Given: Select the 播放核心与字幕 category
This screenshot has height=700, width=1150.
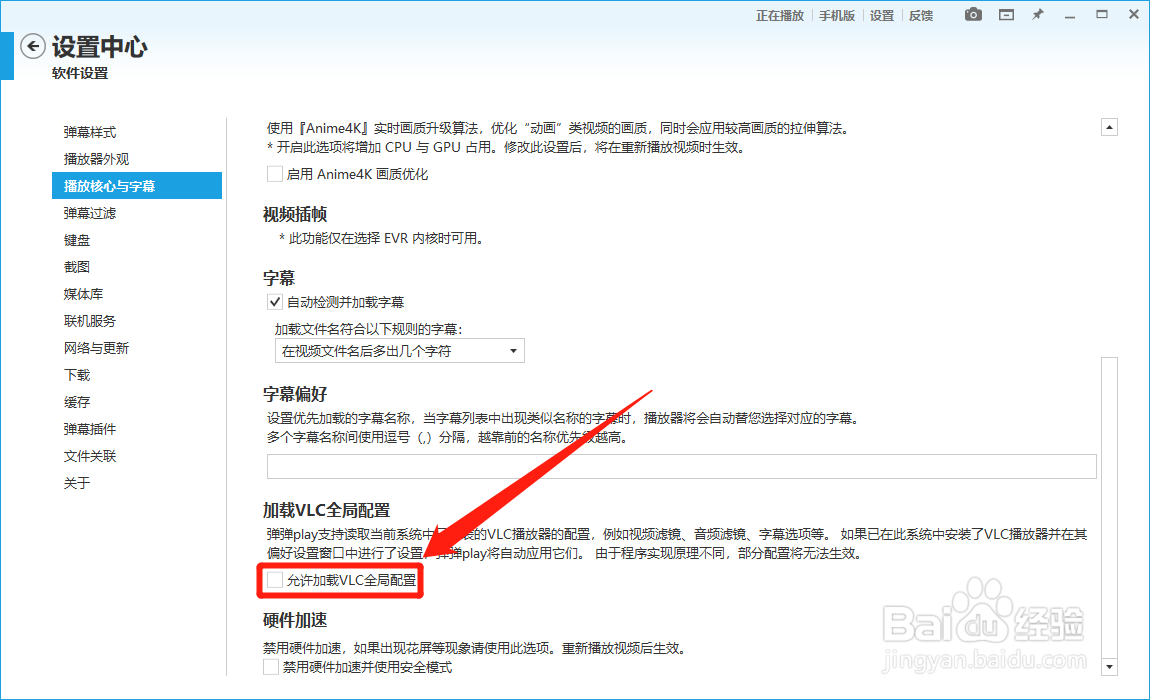Looking at the screenshot, I should [x=136, y=186].
